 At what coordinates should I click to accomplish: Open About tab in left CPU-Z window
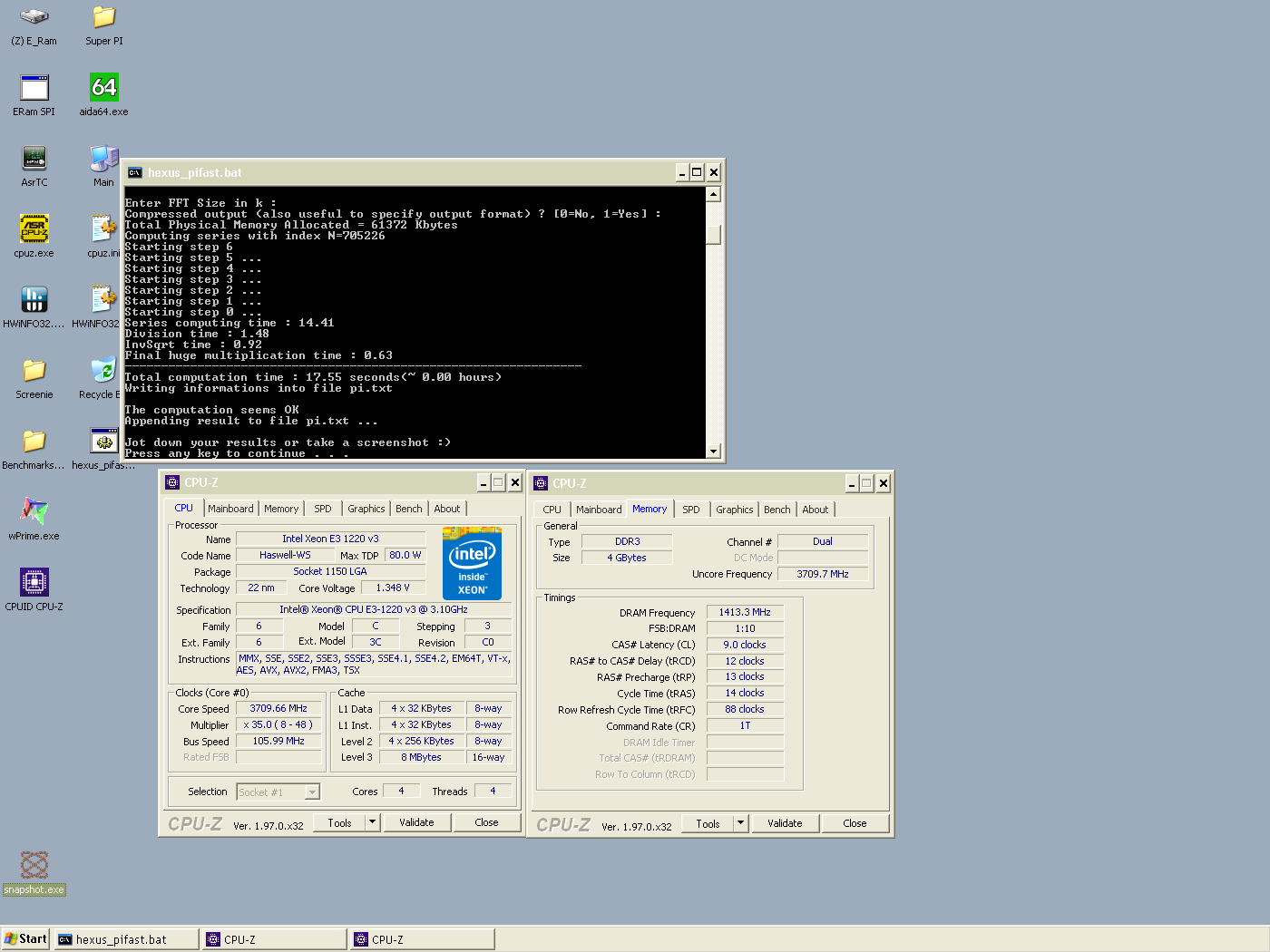point(447,509)
